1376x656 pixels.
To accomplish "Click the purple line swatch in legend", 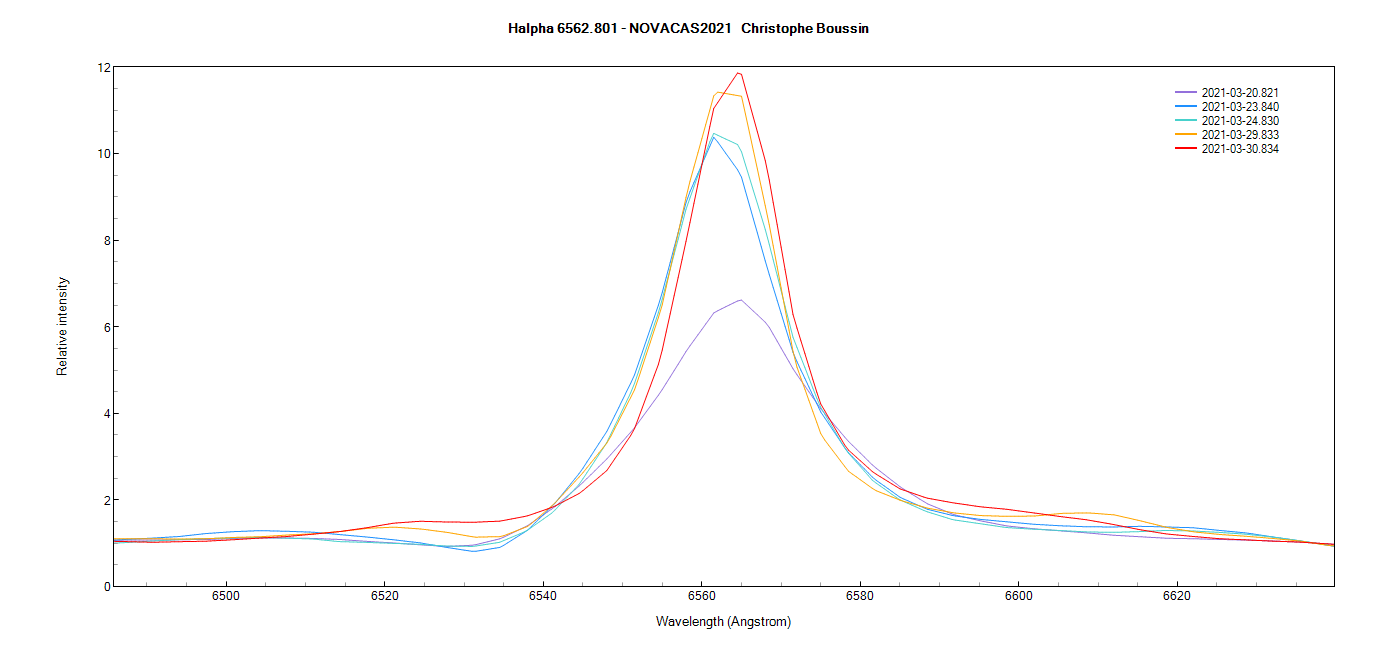I will tap(1186, 93).
